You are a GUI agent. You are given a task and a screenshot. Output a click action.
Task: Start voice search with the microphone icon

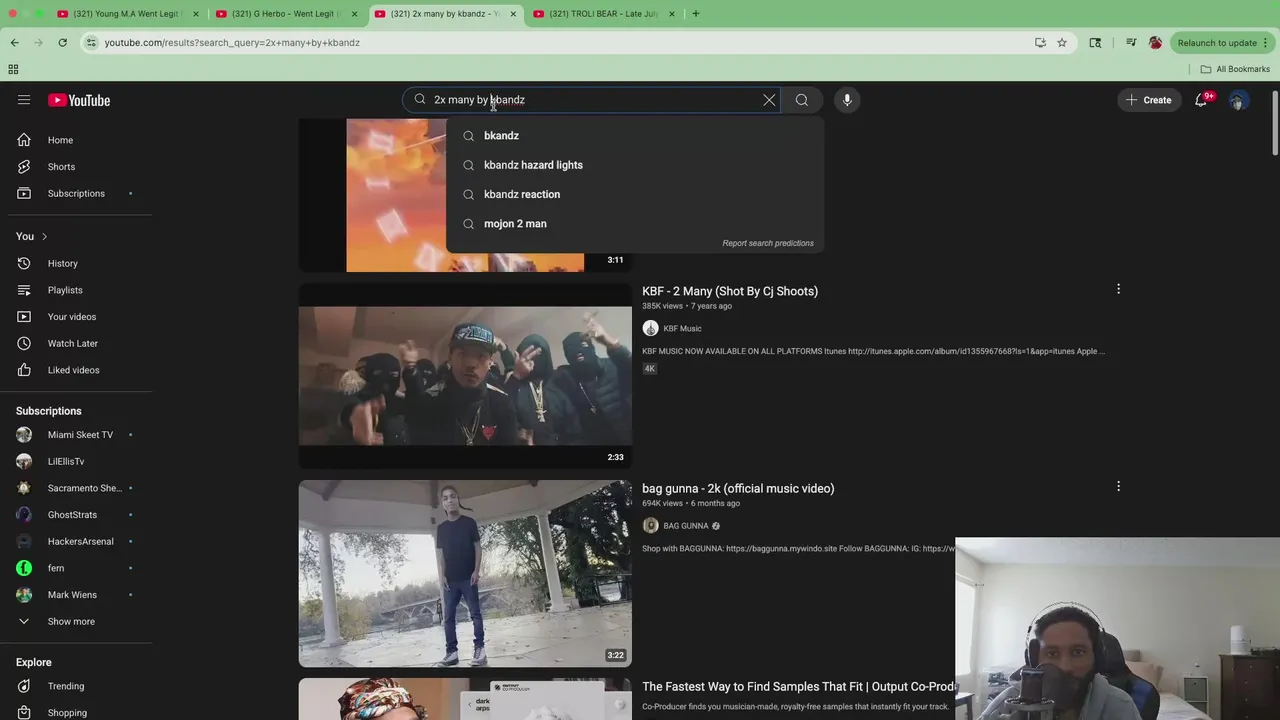847,100
